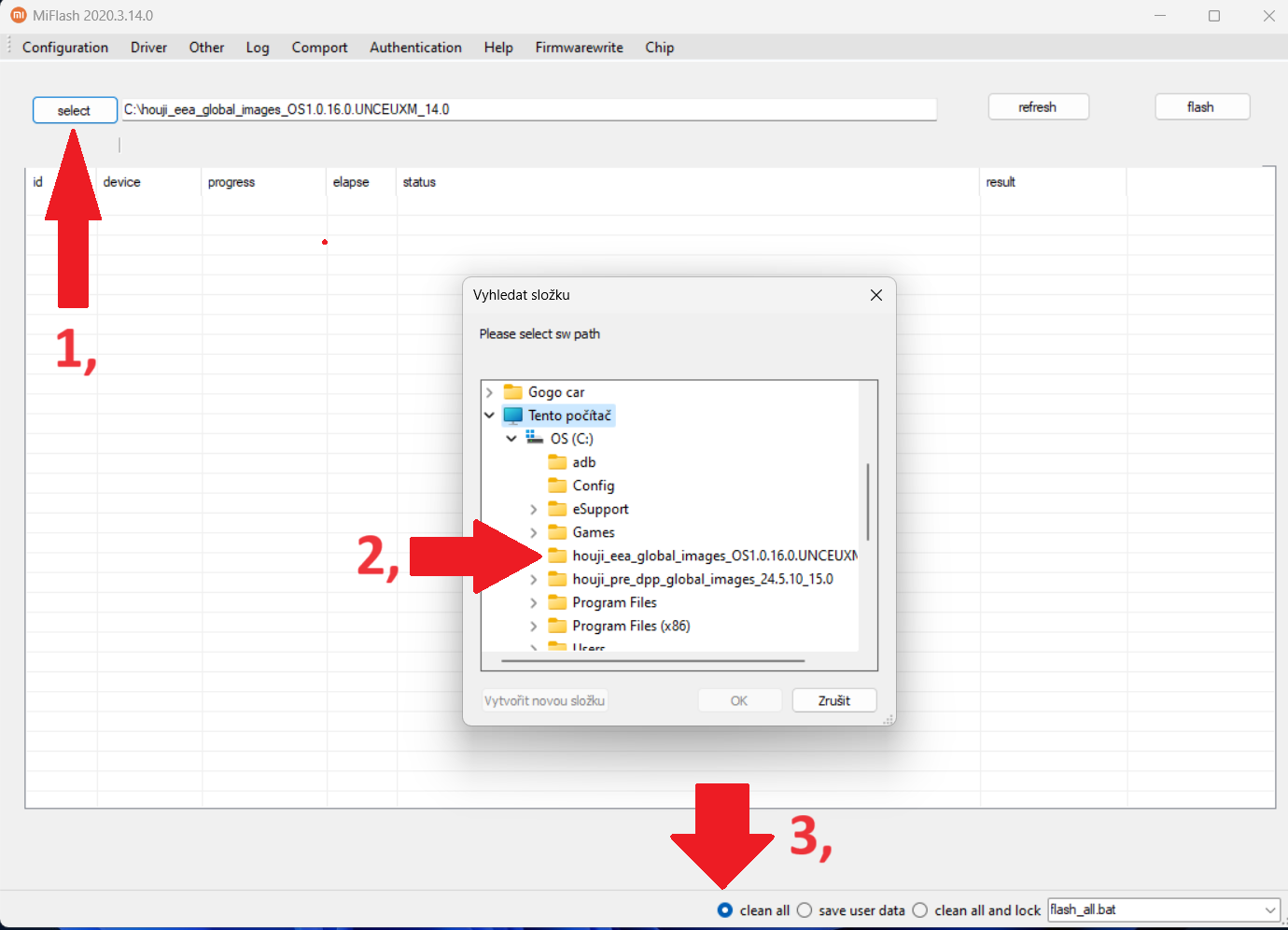Click the adb folder icon
Image resolution: width=1288 pixels, height=930 pixels.
pos(557,462)
